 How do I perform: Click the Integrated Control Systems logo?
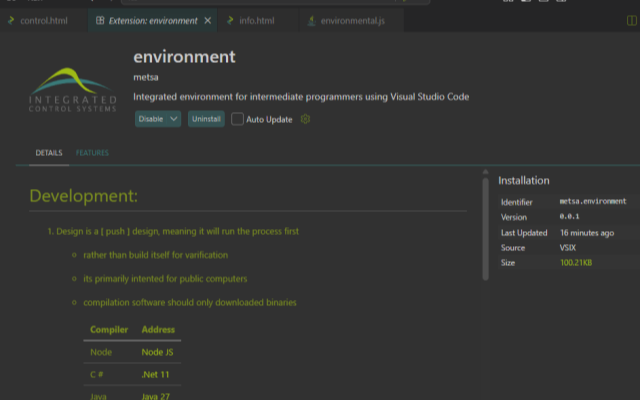(73, 89)
